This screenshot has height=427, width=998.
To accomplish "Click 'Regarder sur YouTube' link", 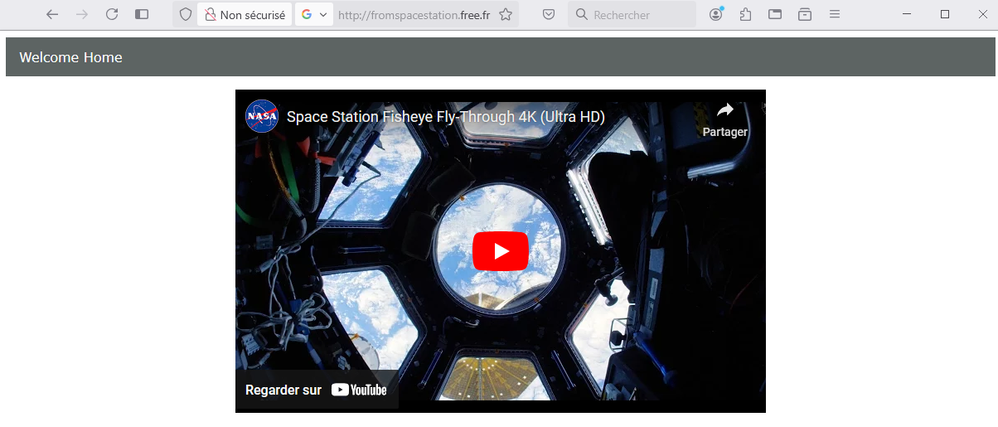I will [316, 390].
